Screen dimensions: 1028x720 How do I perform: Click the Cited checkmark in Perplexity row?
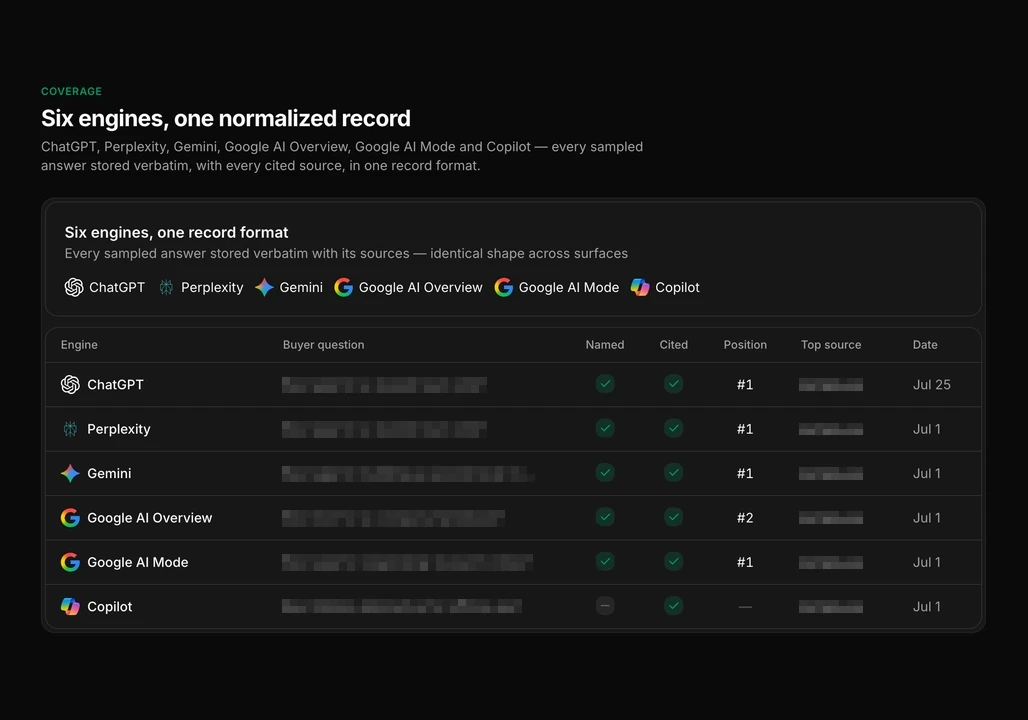[673, 428]
